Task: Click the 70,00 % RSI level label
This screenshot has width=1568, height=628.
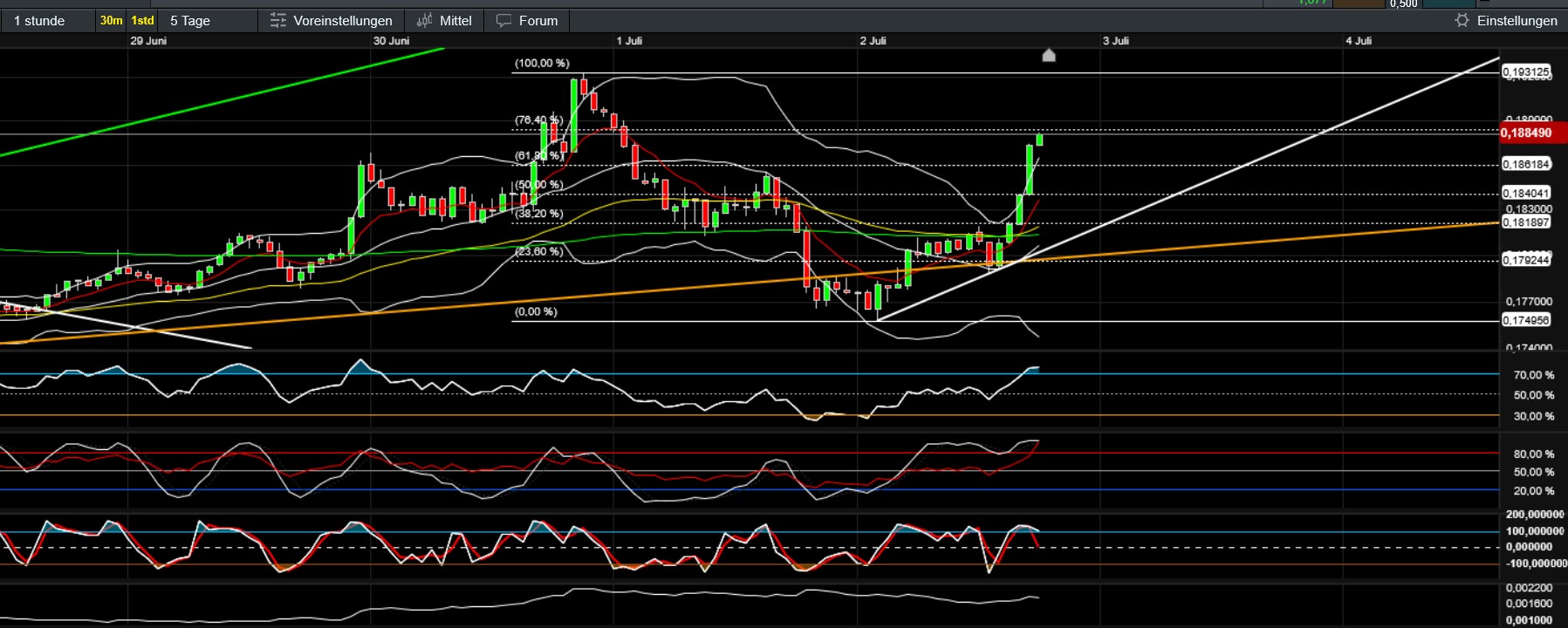Action: (1533, 375)
